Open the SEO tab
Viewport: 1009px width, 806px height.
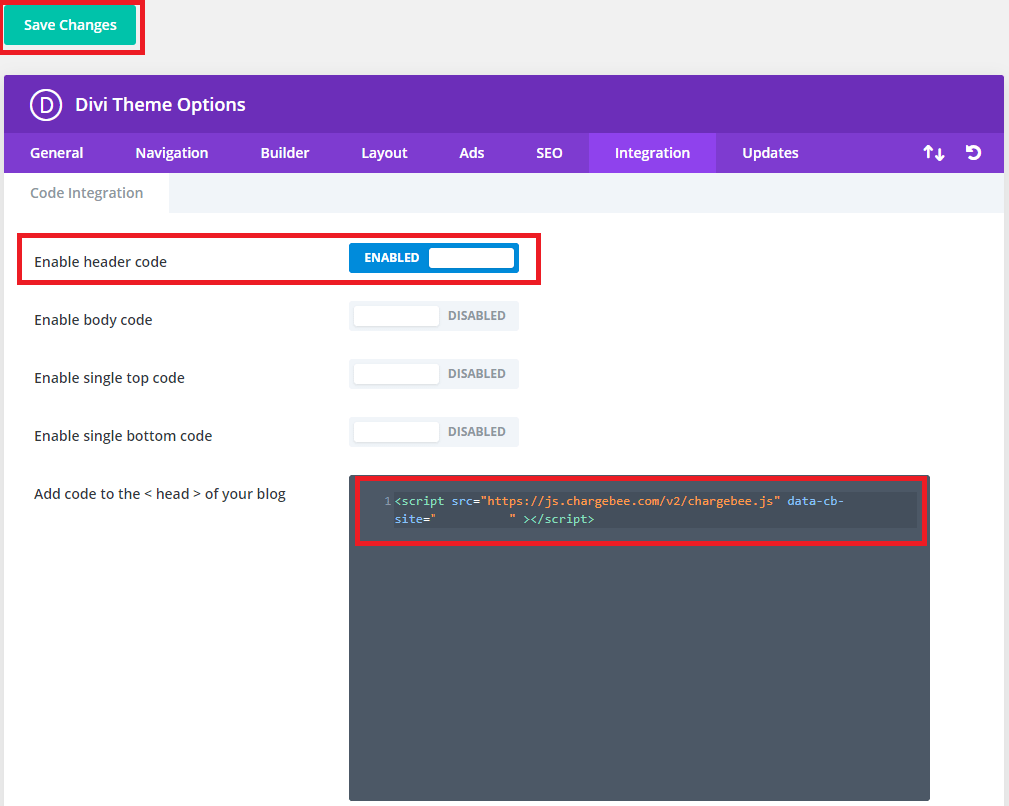[549, 153]
